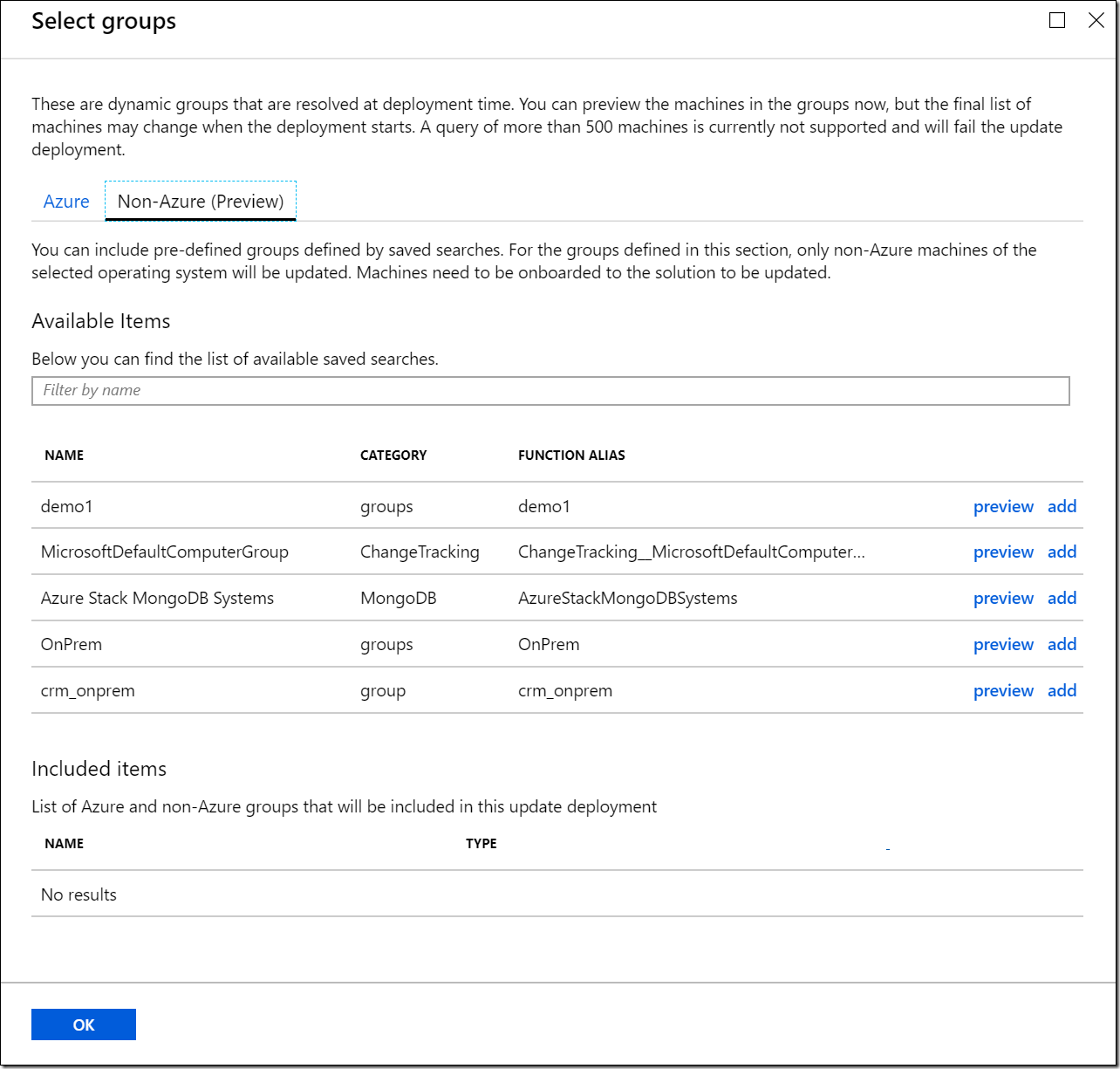
Task: Add the crm_onprem group
Action: pos(1062,690)
